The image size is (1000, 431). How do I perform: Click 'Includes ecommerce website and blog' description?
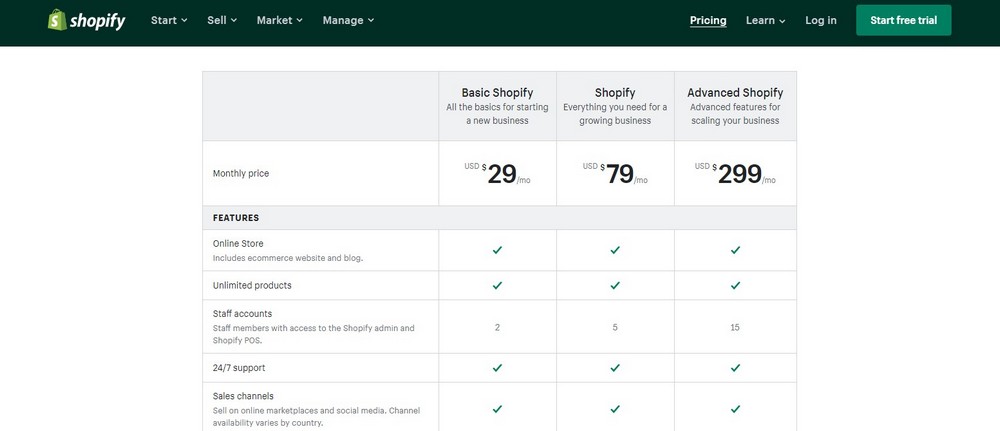[288, 258]
